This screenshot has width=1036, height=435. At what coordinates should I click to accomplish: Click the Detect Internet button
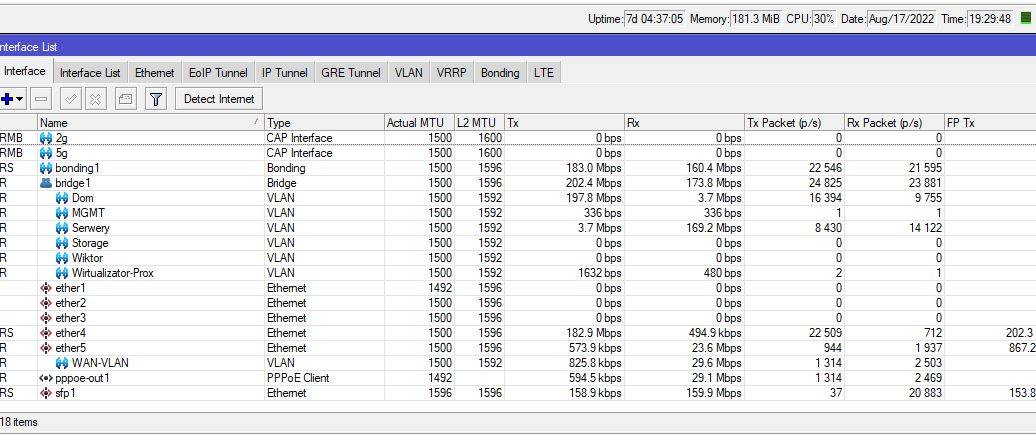click(x=219, y=99)
